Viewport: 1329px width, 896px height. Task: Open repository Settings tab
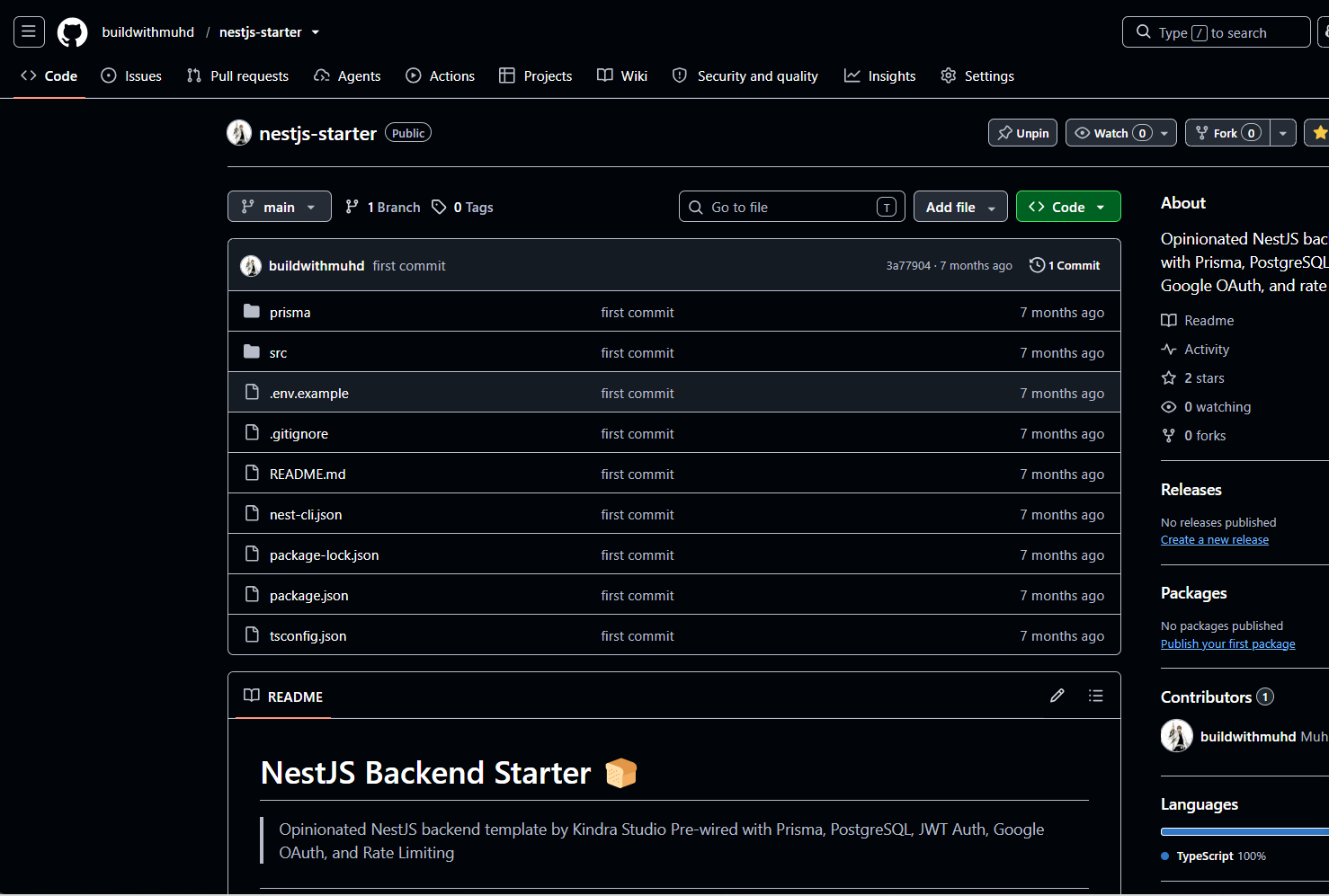[977, 76]
